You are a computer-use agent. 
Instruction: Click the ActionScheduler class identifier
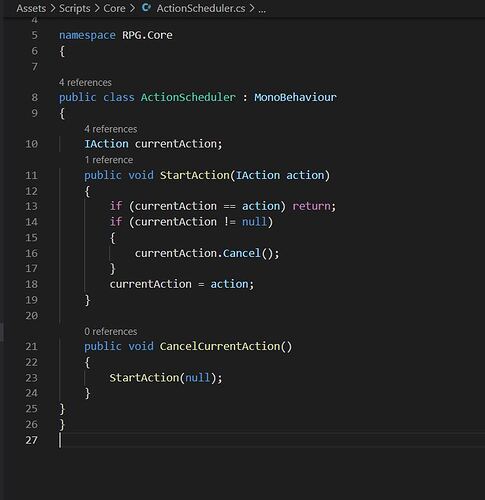(x=188, y=97)
